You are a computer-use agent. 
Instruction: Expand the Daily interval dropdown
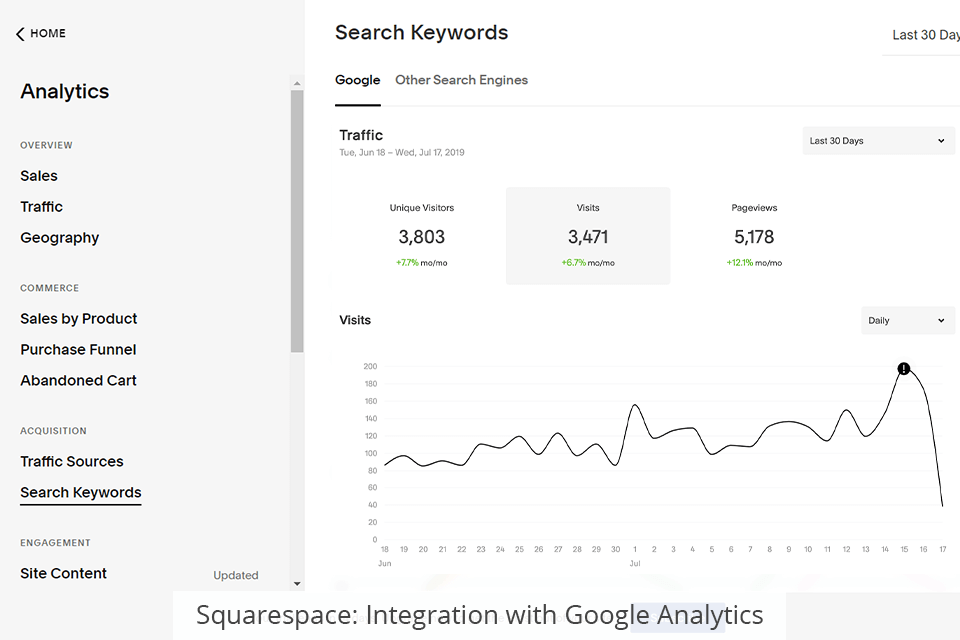pos(907,321)
